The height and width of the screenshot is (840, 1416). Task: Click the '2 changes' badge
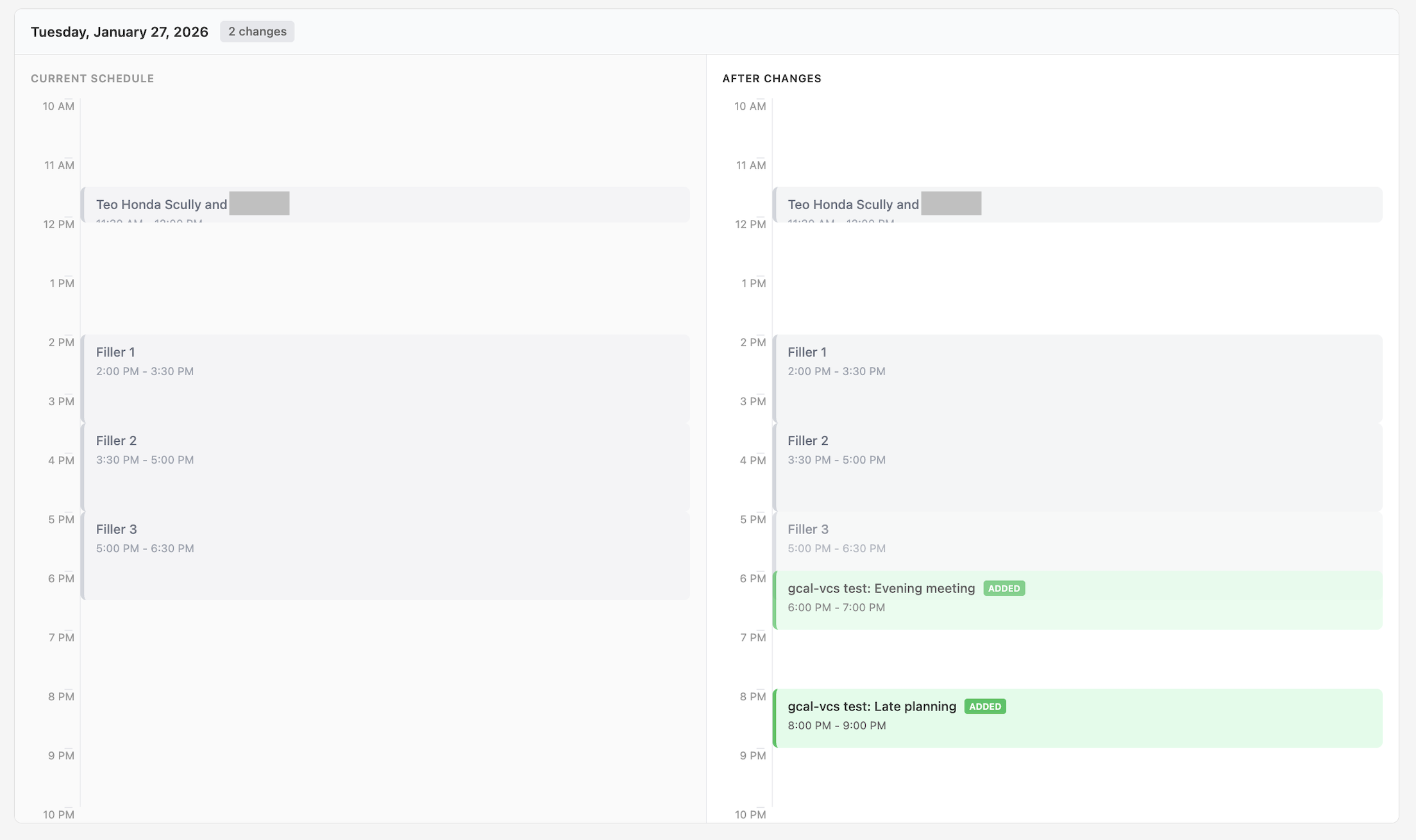pos(257,31)
